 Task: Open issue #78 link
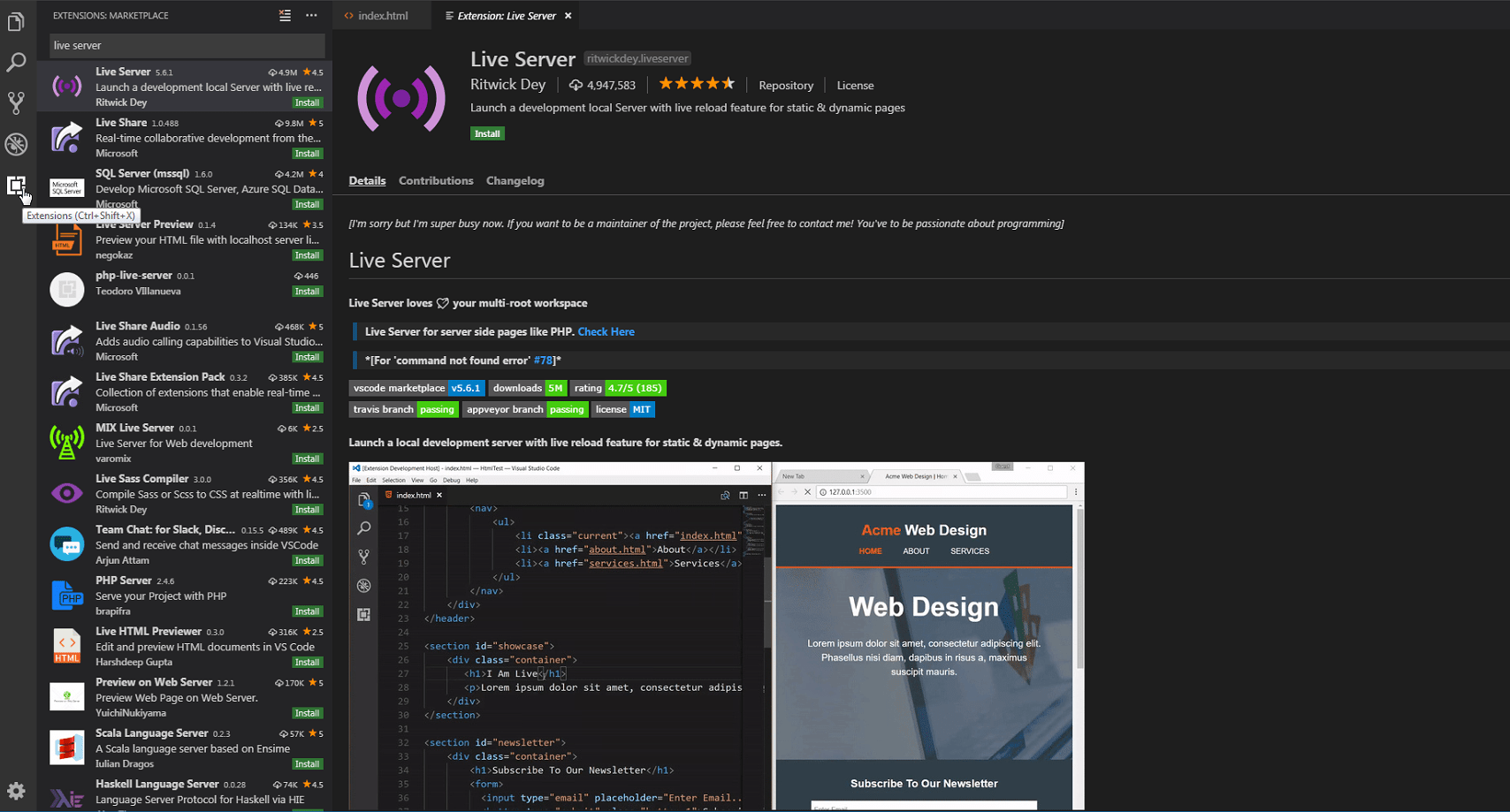pyautogui.click(x=544, y=360)
